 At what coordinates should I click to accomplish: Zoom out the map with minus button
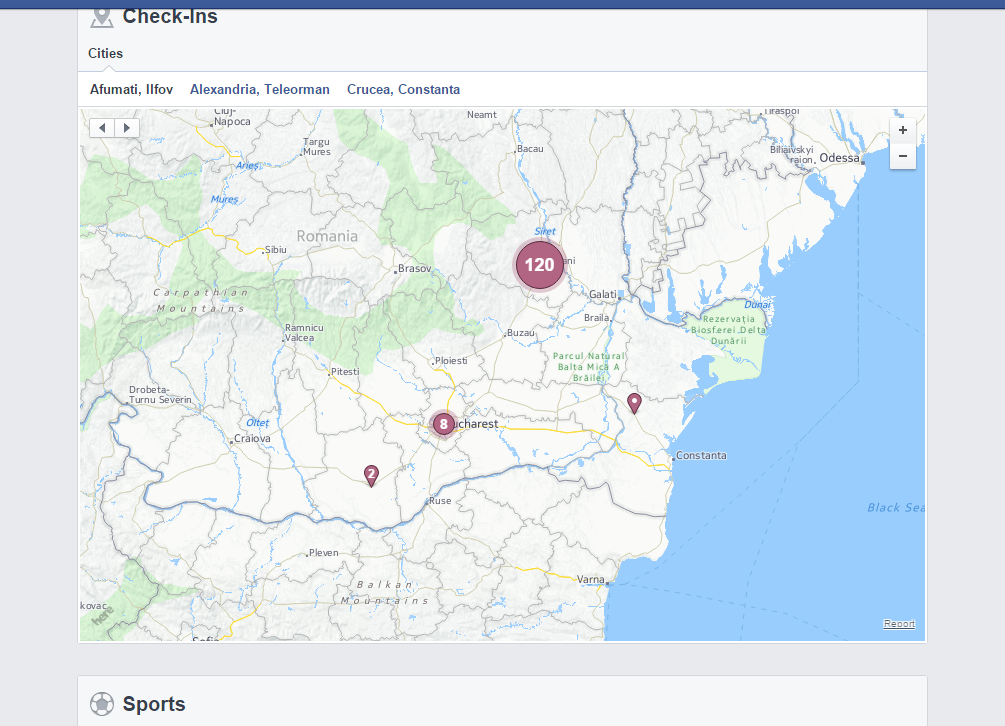pos(902,156)
